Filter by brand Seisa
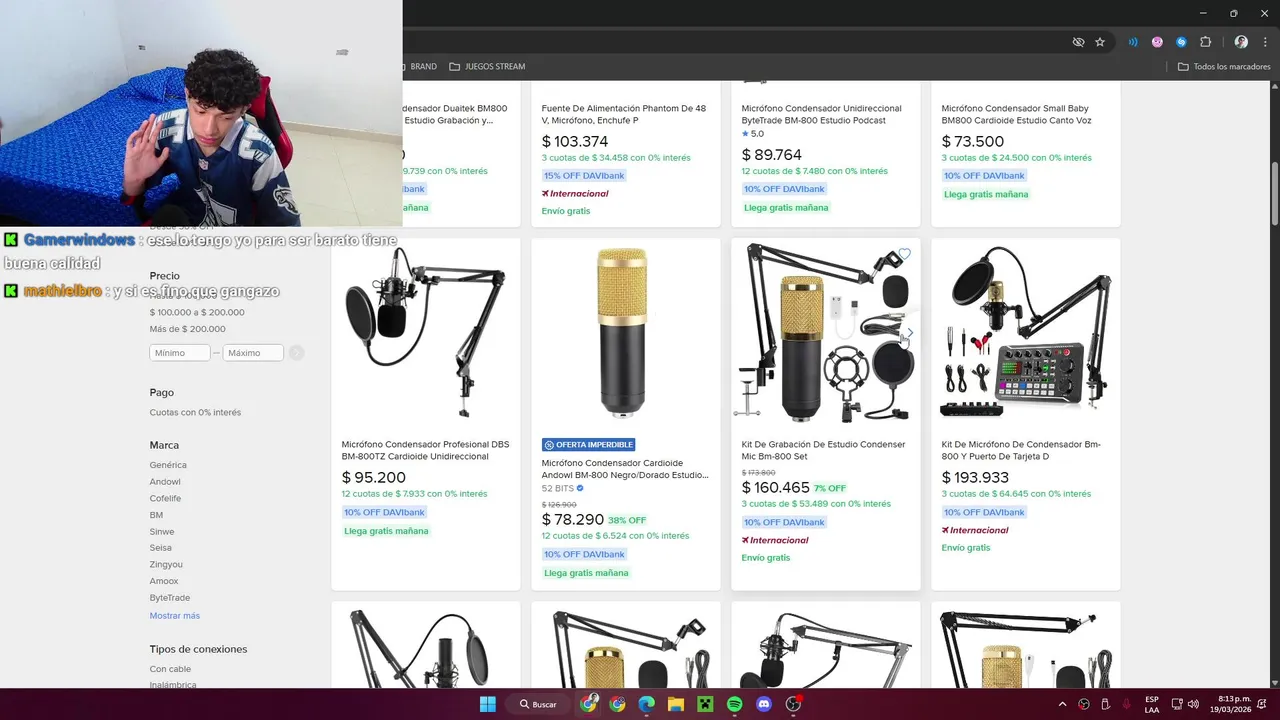The image size is (1280, 720). 161,548
